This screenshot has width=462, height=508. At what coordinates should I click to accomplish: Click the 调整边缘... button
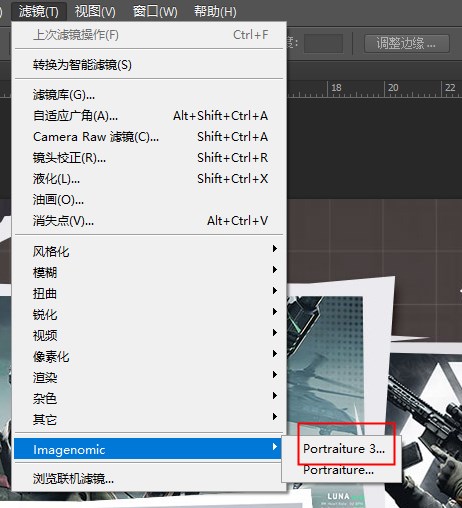[x=407, y=43]
